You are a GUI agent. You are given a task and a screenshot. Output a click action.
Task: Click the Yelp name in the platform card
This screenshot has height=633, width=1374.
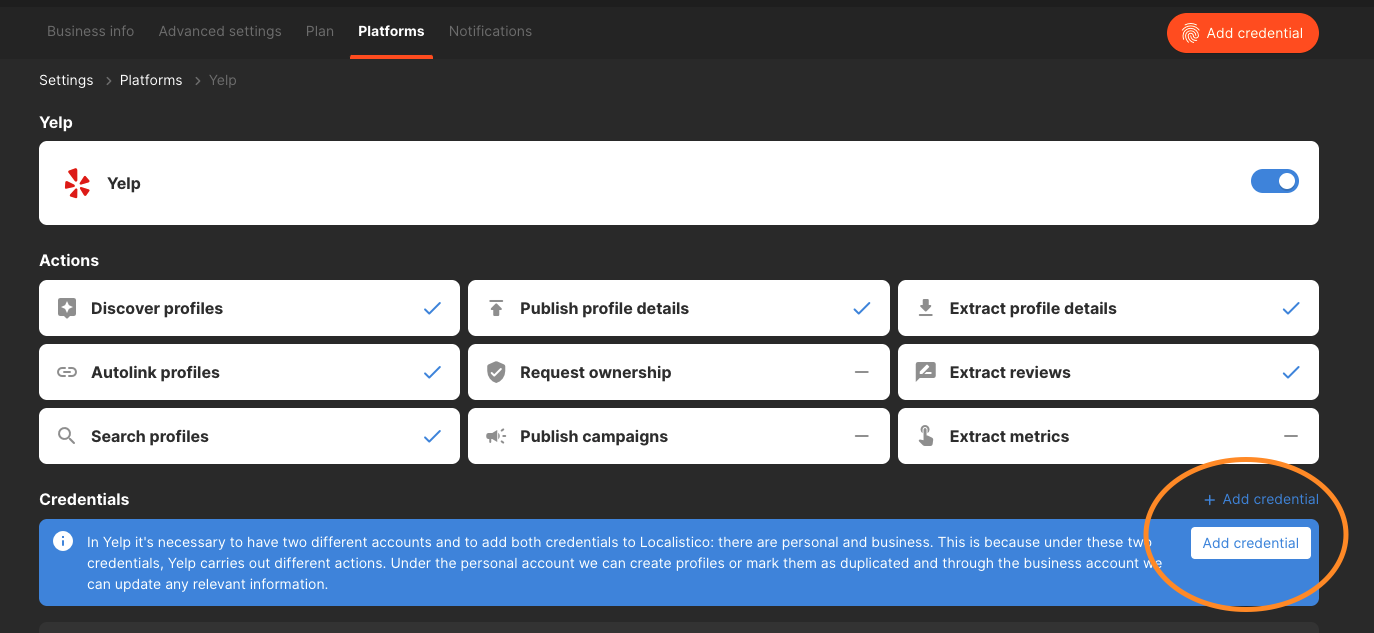click(x=124, y=183)
